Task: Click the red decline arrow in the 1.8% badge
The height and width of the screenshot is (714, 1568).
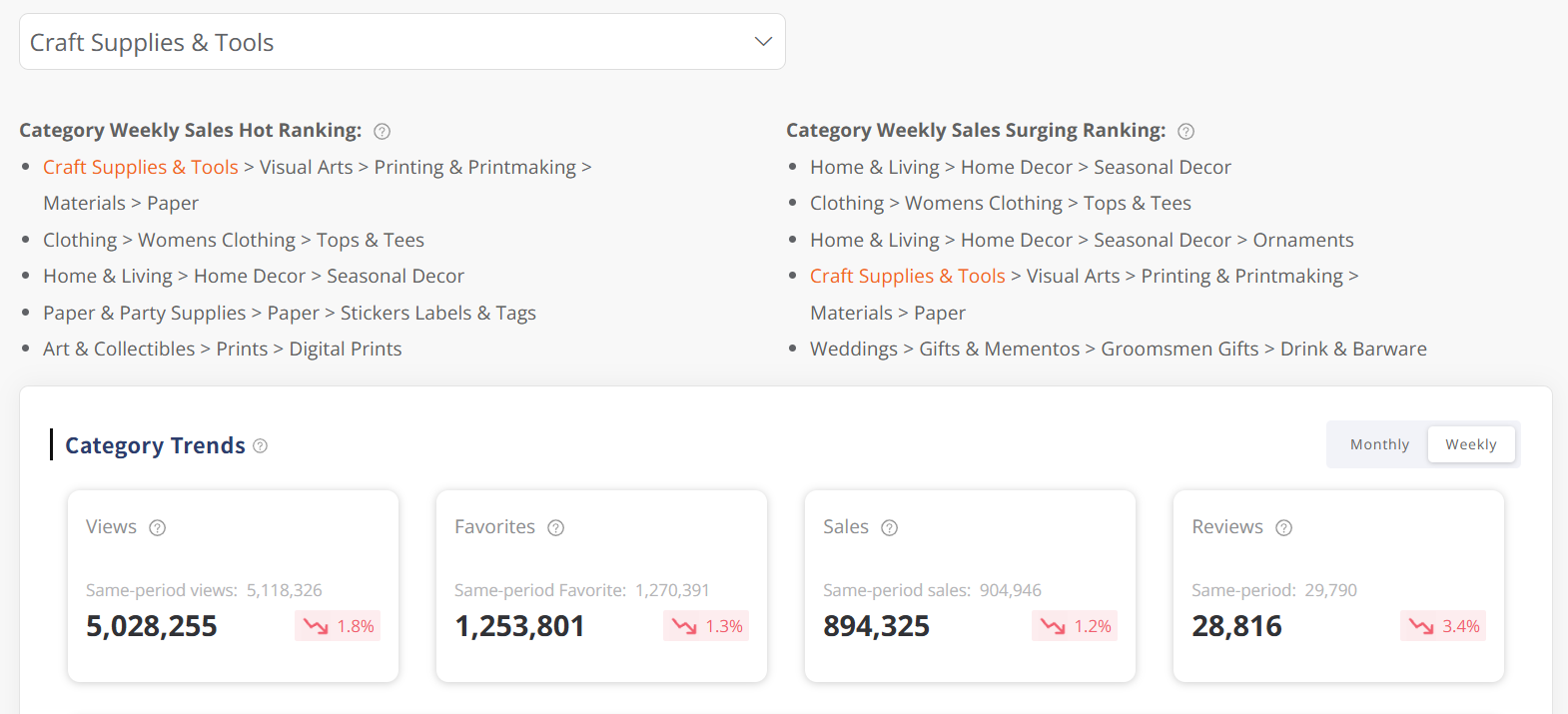Action: point(314,625)
